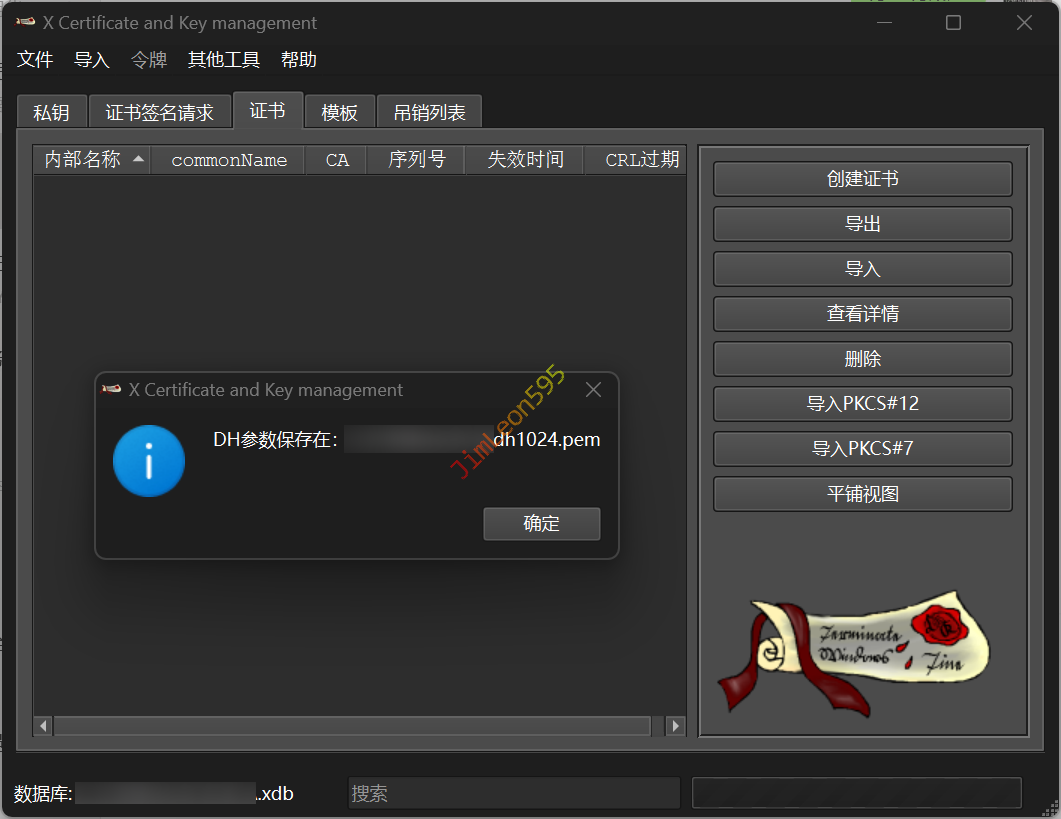Viewport: 1061px width, 819px height.
Task: Open the 导入 menu in menu bar
Action: tap(91, 60)
